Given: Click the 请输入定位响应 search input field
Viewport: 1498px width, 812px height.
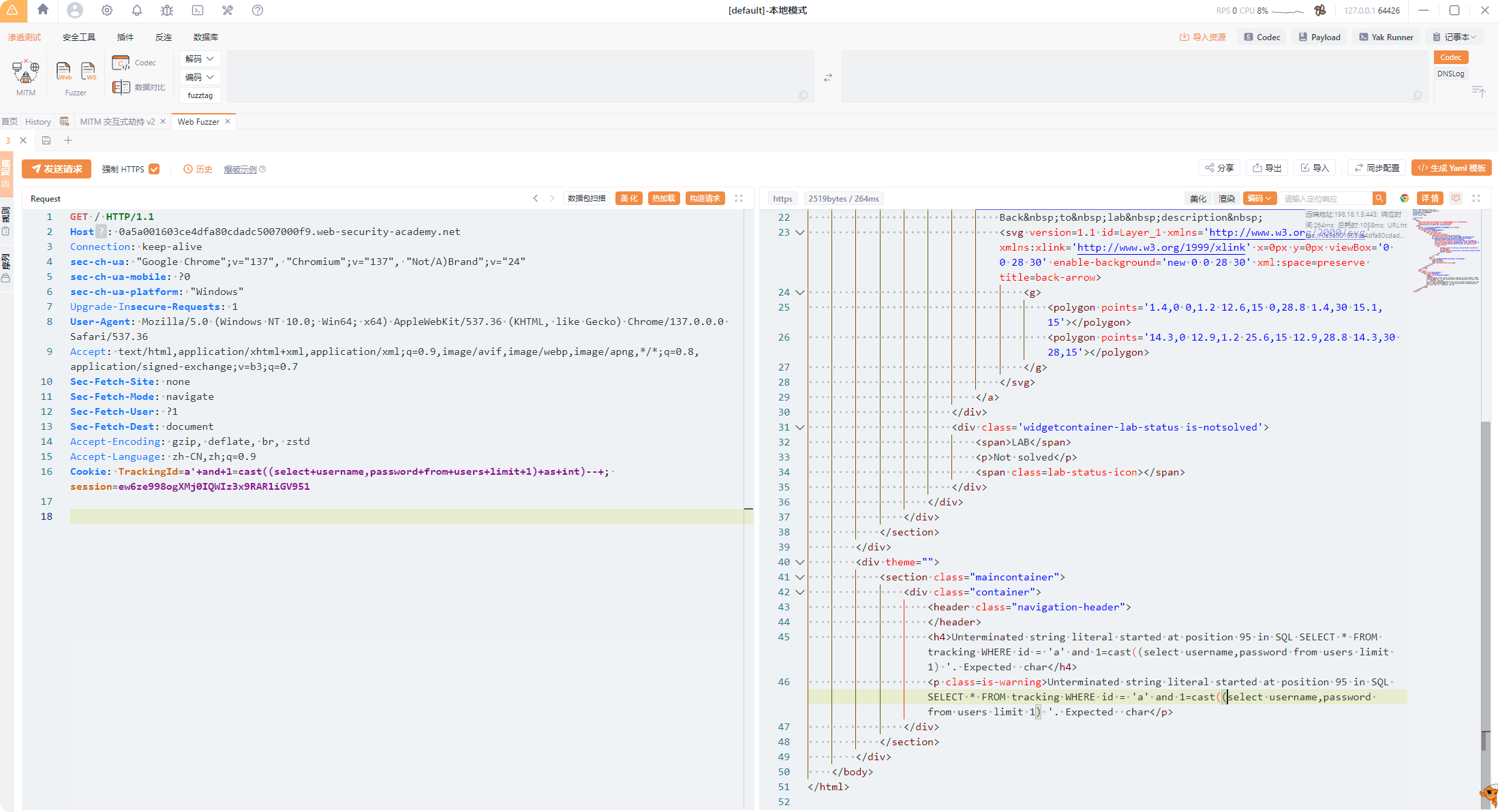Looking at the screenshot, I should [1325, 198].
